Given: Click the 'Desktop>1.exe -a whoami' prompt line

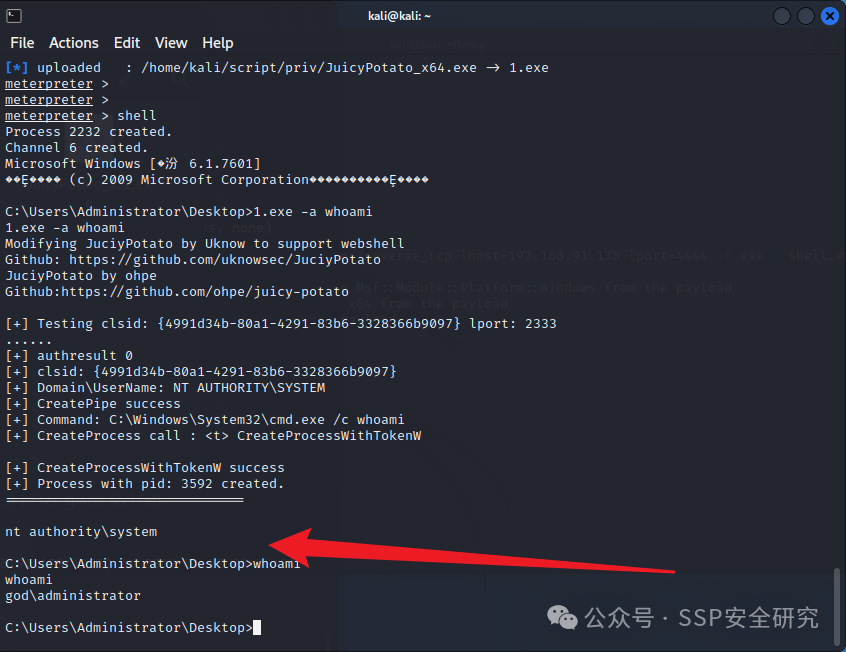Looking at the screenshot, I should (x=189, y=212).
